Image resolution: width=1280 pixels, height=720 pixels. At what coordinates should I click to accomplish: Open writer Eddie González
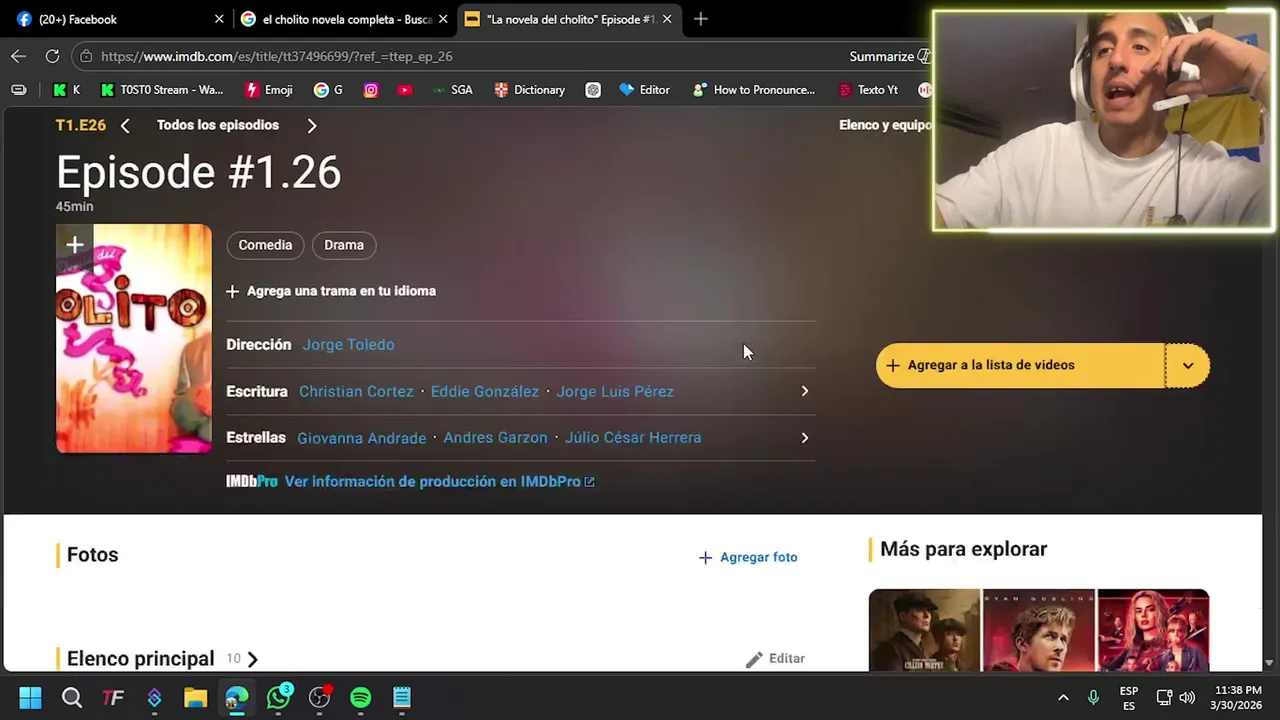click(x=485, y=391)
